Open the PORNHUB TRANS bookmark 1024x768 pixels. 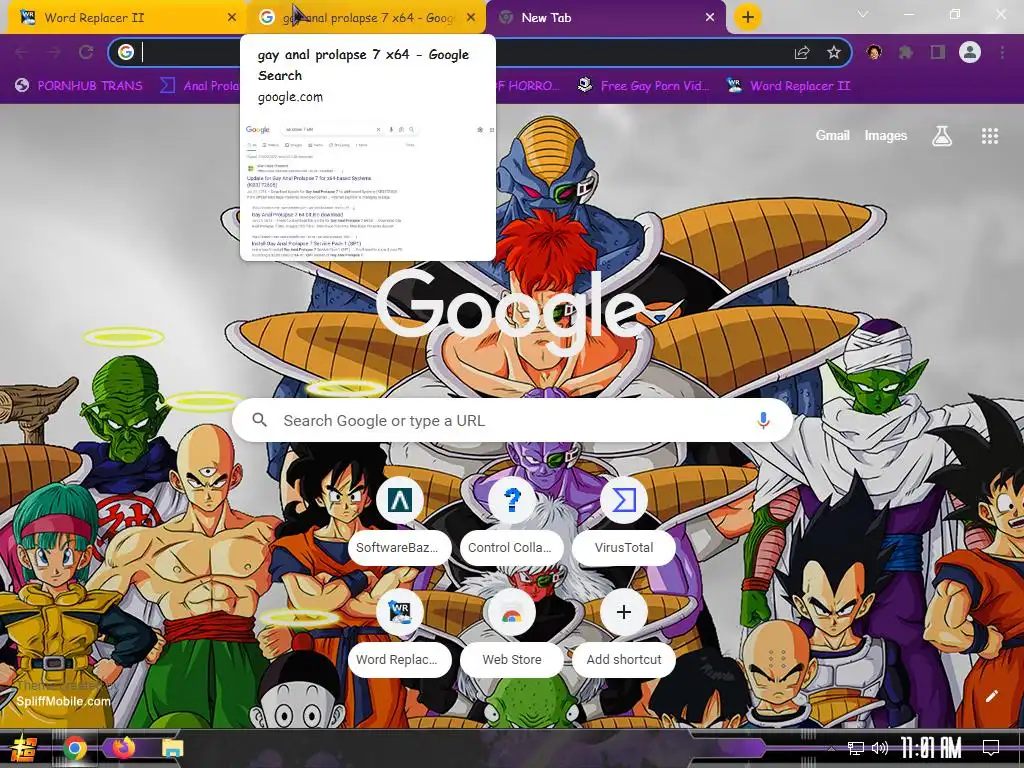coord(79,86)
